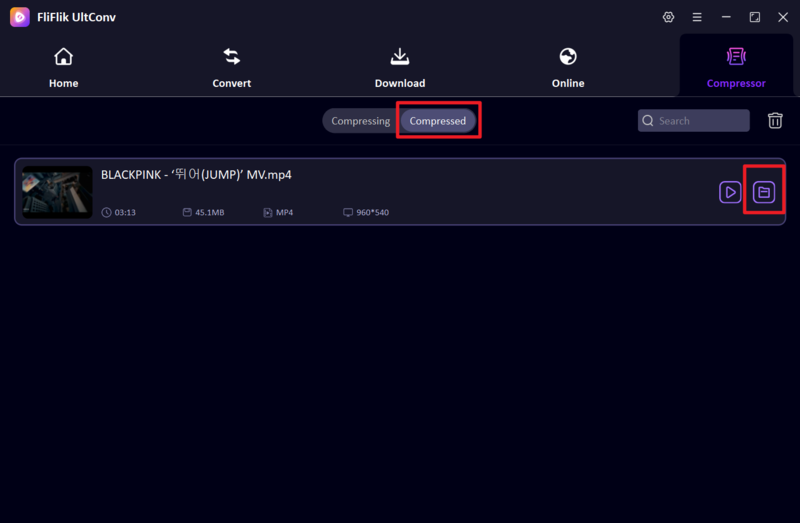This screenshot has width=800, height=523.
Task: Open the hamburger menu in title bar
Action: pos(697,17)
